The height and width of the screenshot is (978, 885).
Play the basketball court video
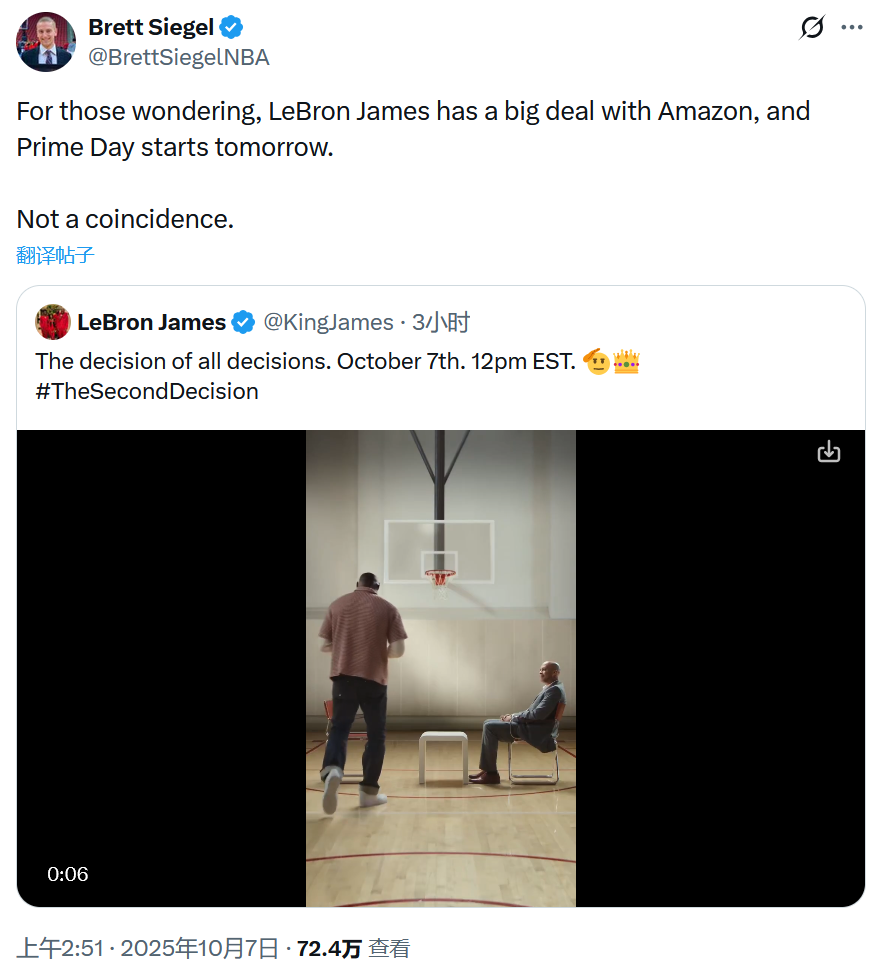coord(440,668)
